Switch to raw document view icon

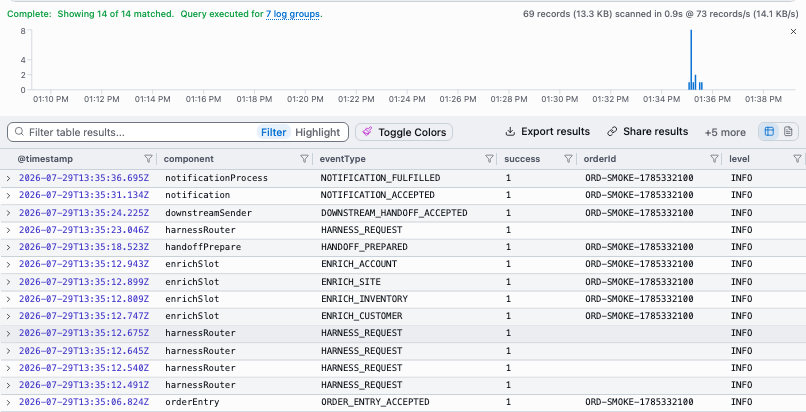[788, 132]
